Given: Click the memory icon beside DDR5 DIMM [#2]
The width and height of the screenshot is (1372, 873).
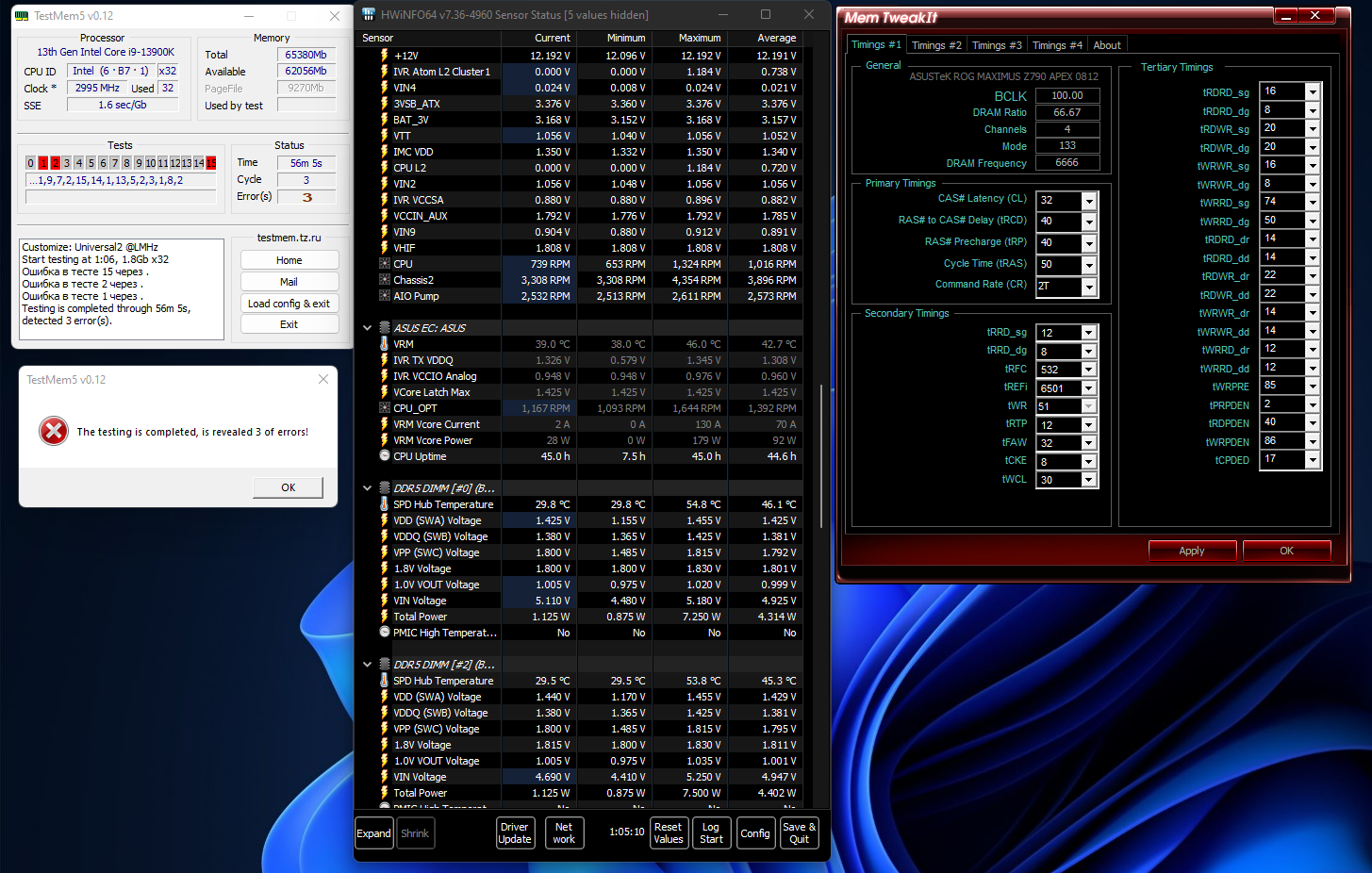Looking at the screenshot, I should coord(385,665).
